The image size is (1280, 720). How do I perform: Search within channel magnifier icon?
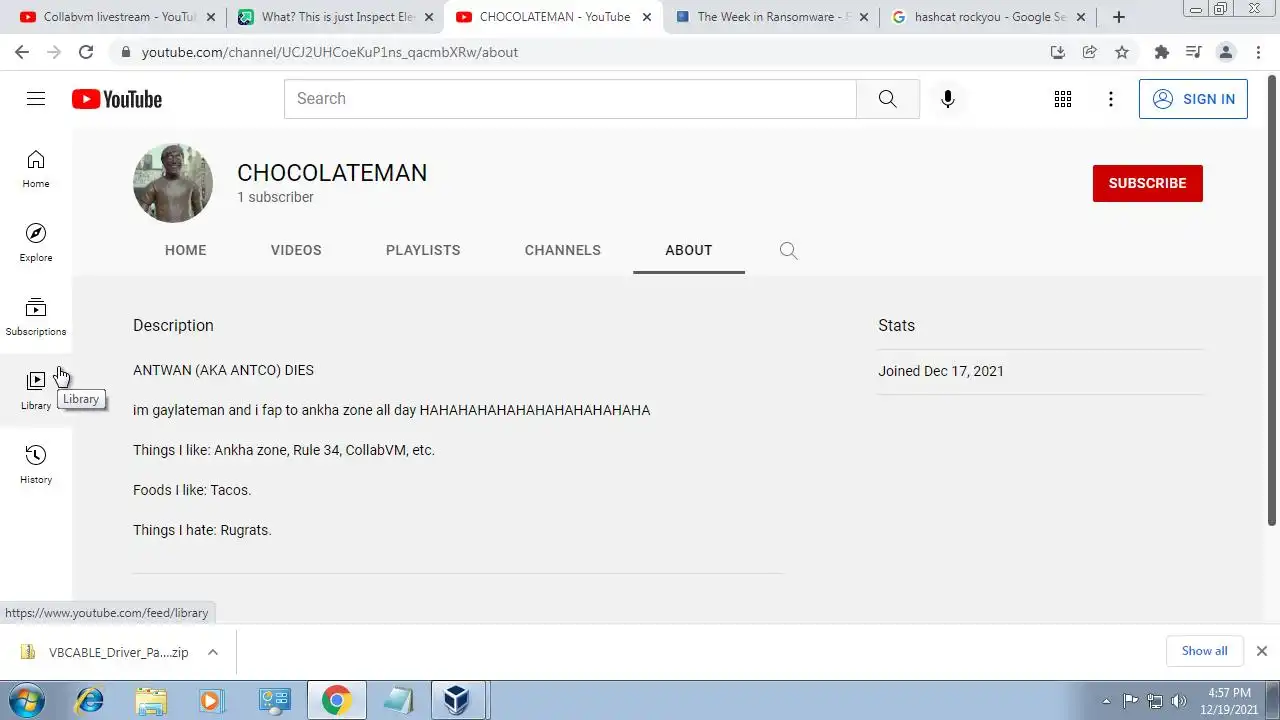[789, 251]
